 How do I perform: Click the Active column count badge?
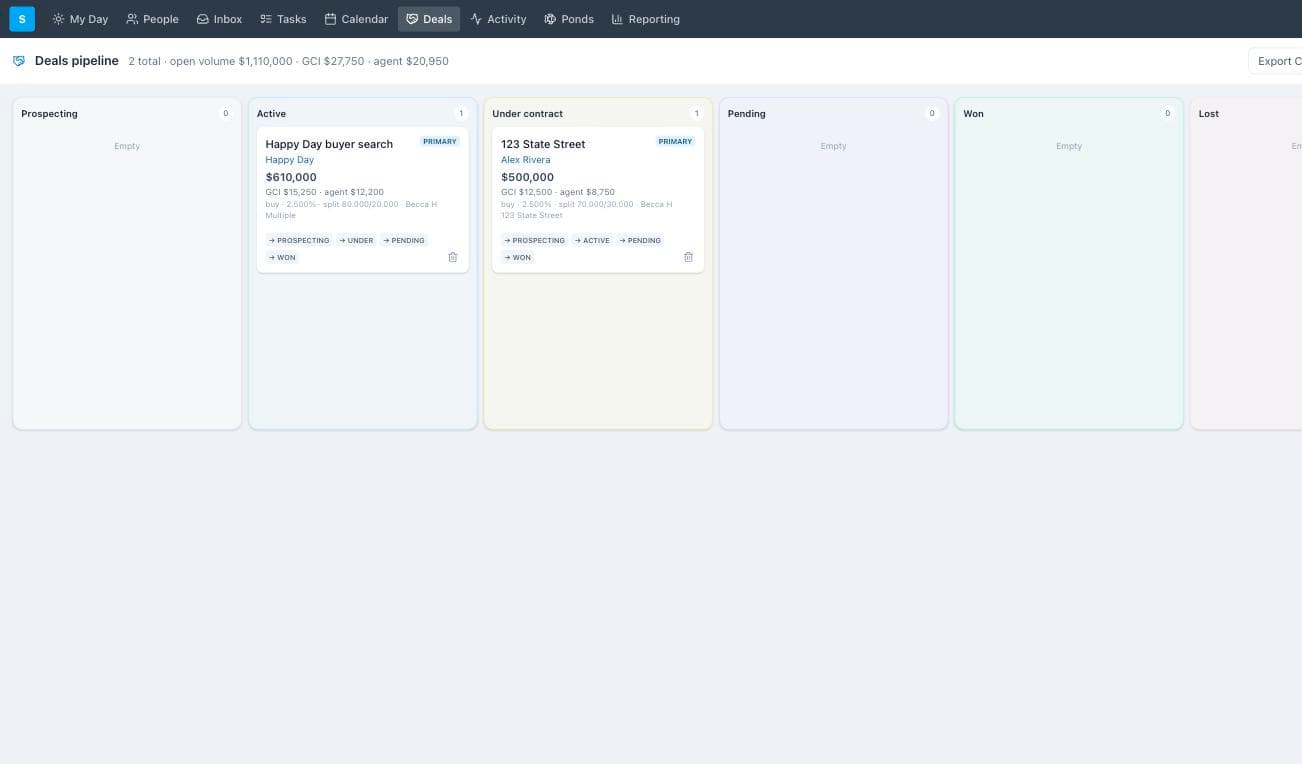461,114
